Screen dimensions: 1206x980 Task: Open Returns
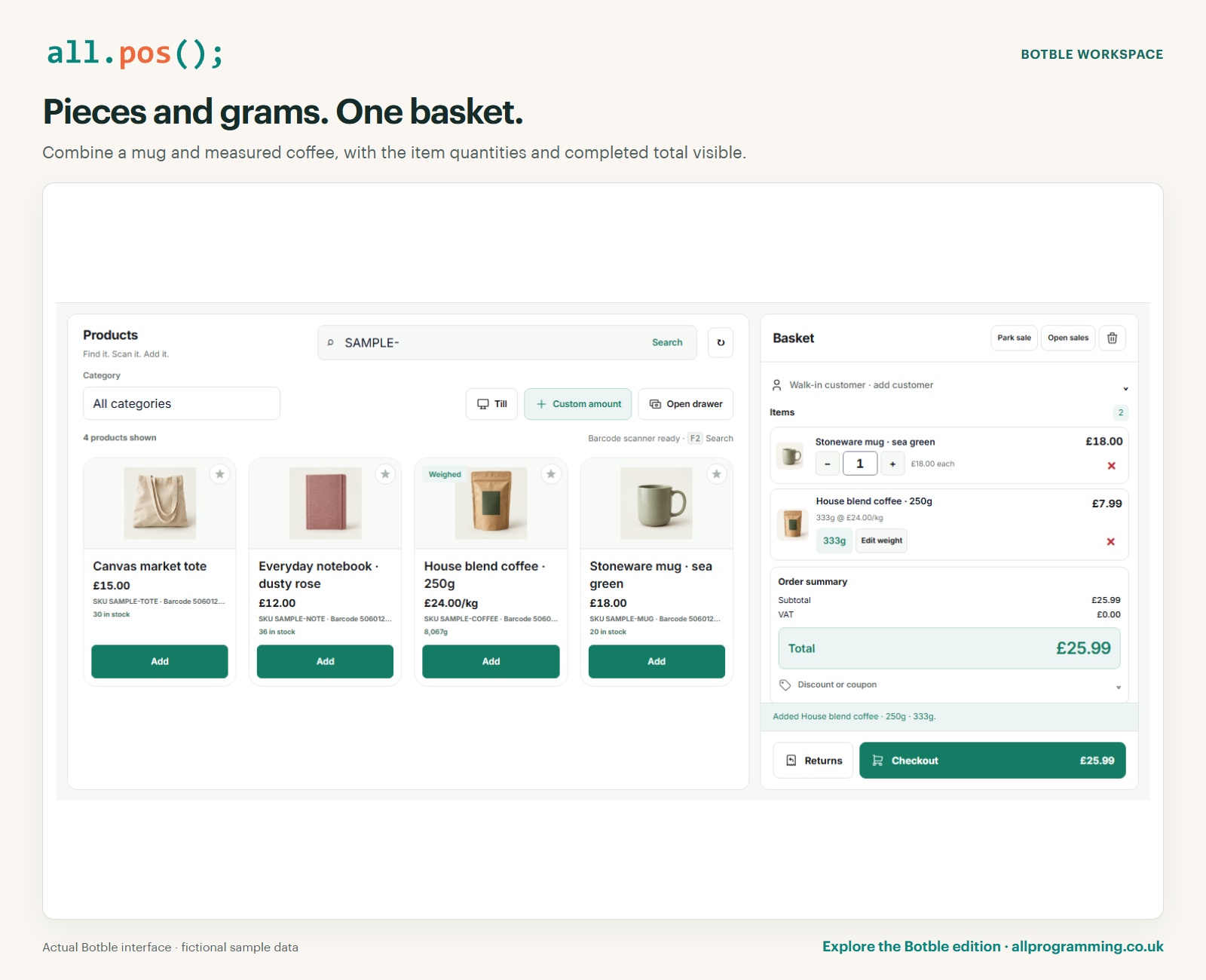point(813,761)
